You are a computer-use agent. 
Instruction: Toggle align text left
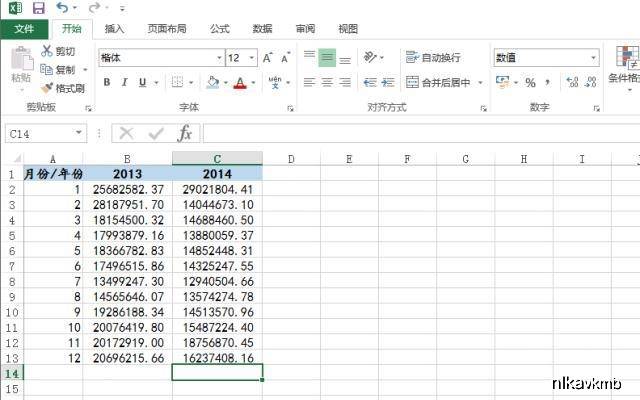pyautogui.click(x=309, y=82)
